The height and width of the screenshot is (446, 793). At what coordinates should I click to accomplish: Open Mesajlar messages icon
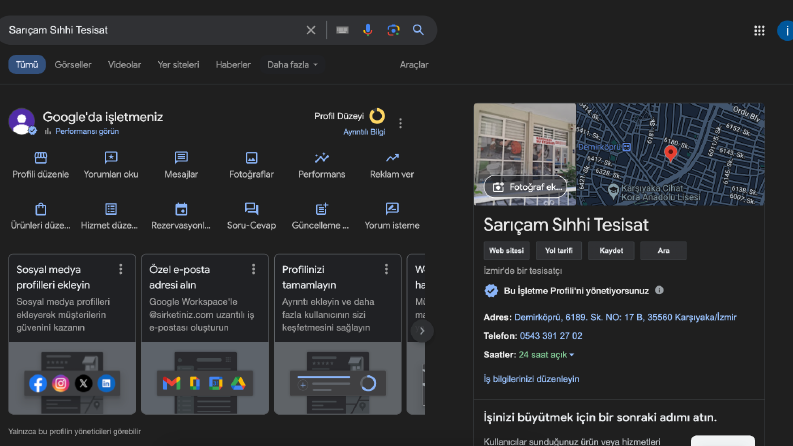tap(181, 158)
